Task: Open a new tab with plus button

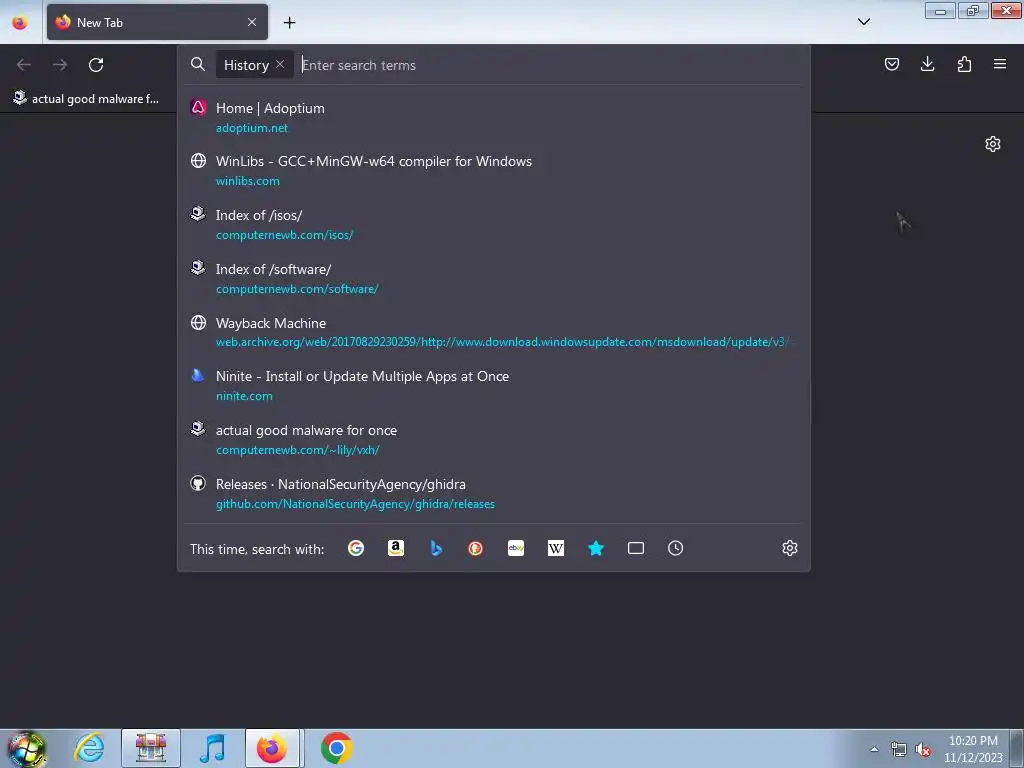Action: click(x=289, y=22)
